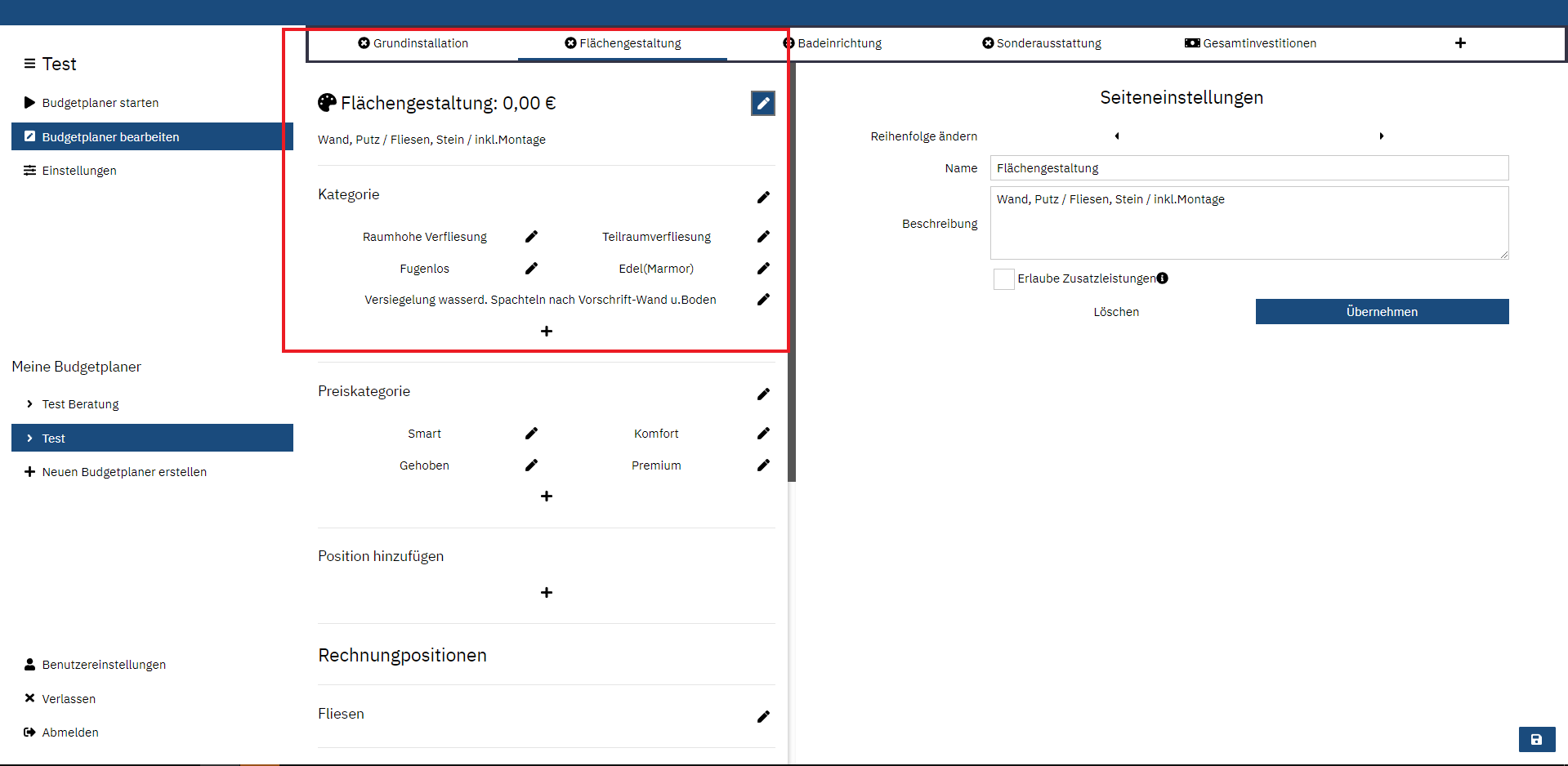The image size is (1568, 766).
Task: Click into the Beschreibung text area
Action: click(1249, 223)
